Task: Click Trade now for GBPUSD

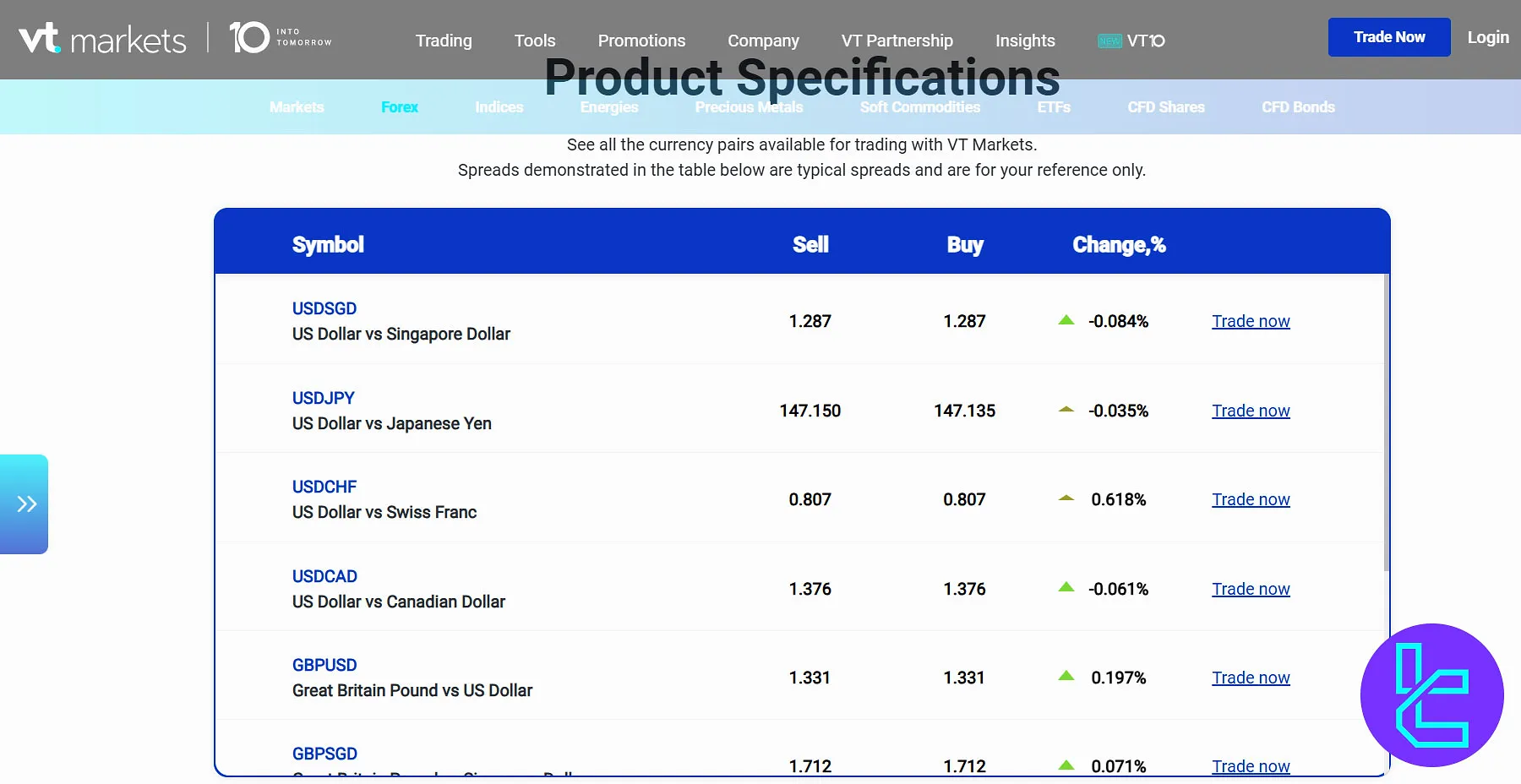Action: coord(1251,678)
